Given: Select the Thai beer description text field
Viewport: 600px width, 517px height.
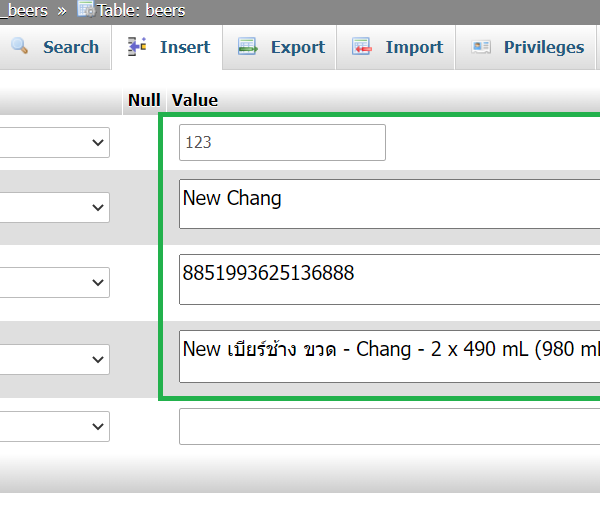Looking at the screenshot, I should [390, 356].
